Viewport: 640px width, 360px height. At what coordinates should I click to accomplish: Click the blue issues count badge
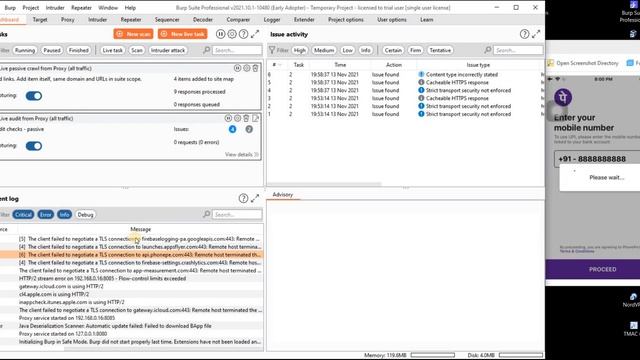pyautogui.click(x=232, y=129)
